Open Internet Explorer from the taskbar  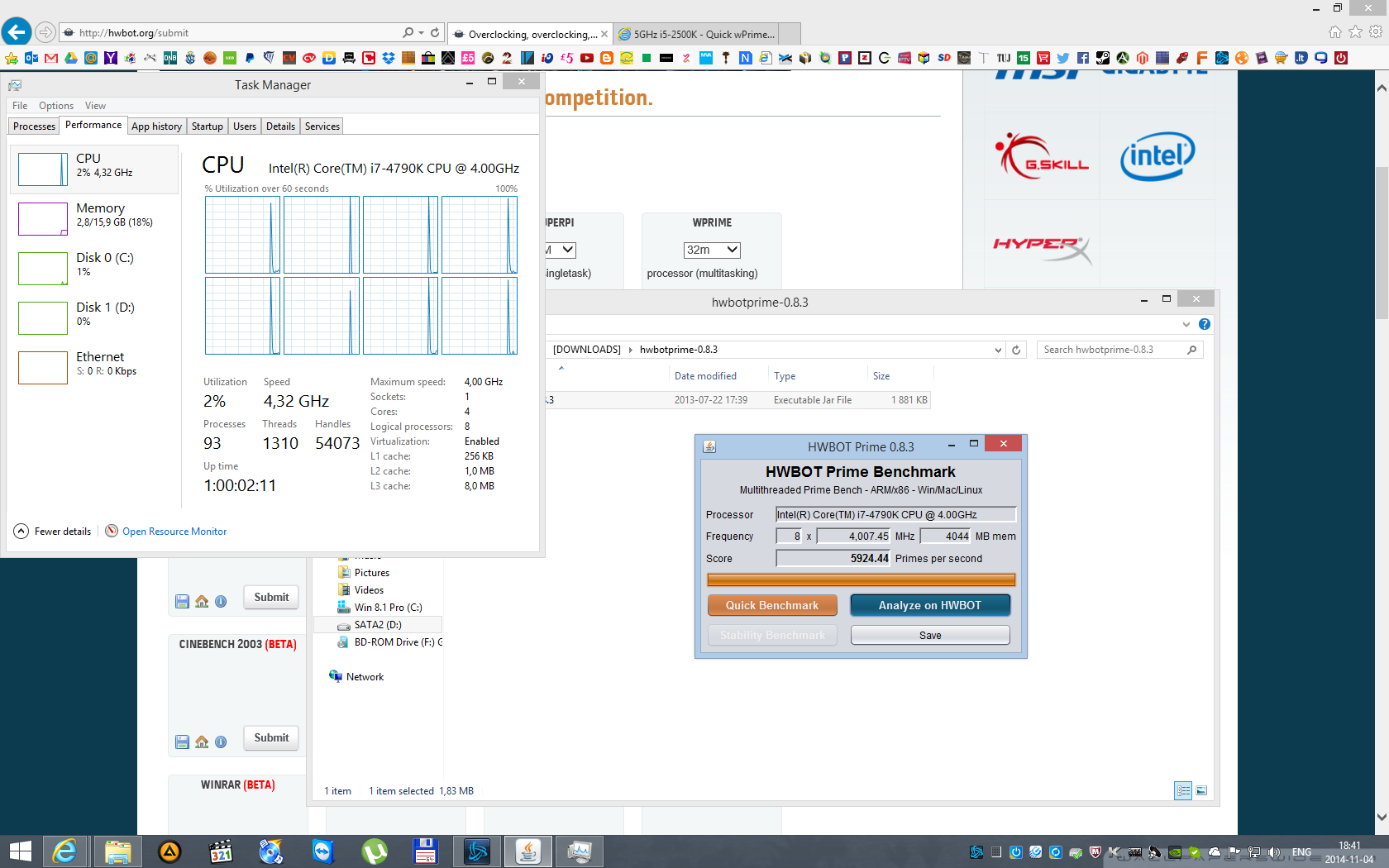pos(64,851)
